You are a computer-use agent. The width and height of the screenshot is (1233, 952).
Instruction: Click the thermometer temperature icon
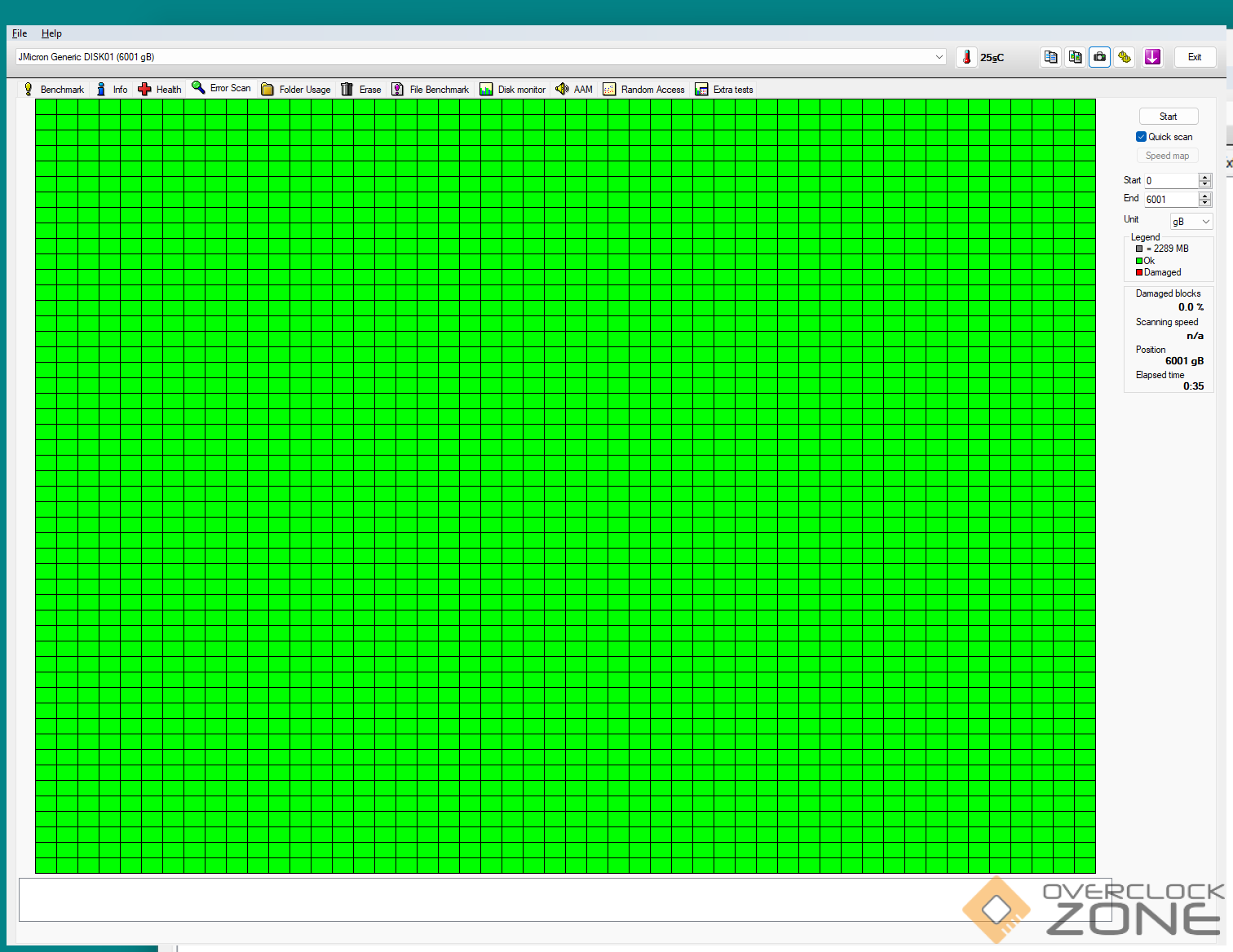pyautogui.click(x=966, y=57)
